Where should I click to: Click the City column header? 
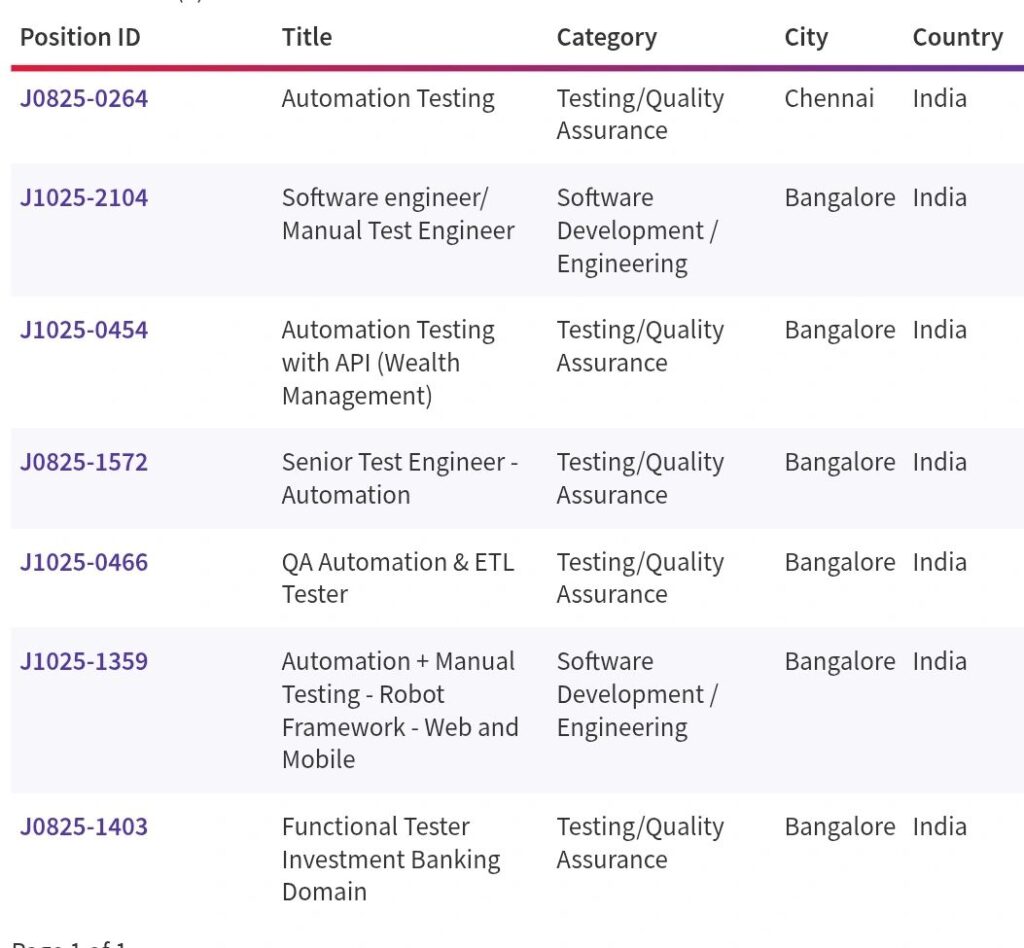click(x=806, y=38)
